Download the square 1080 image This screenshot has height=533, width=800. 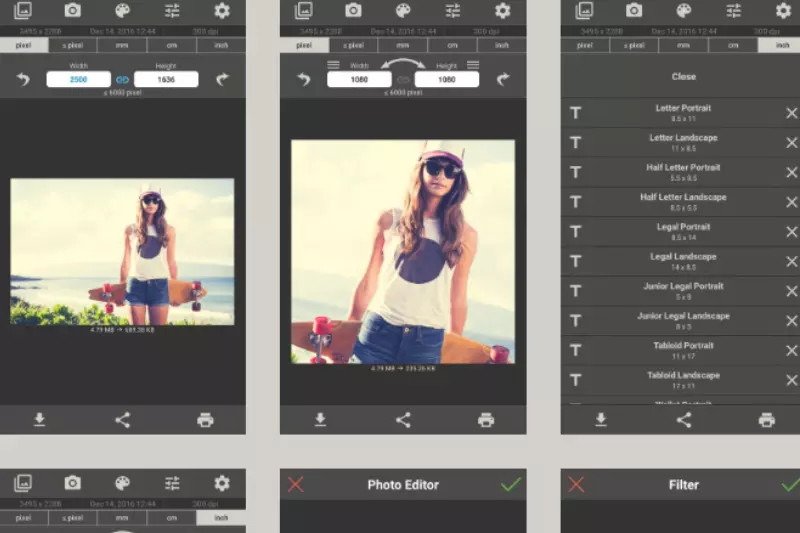click(x=320, y=420)
